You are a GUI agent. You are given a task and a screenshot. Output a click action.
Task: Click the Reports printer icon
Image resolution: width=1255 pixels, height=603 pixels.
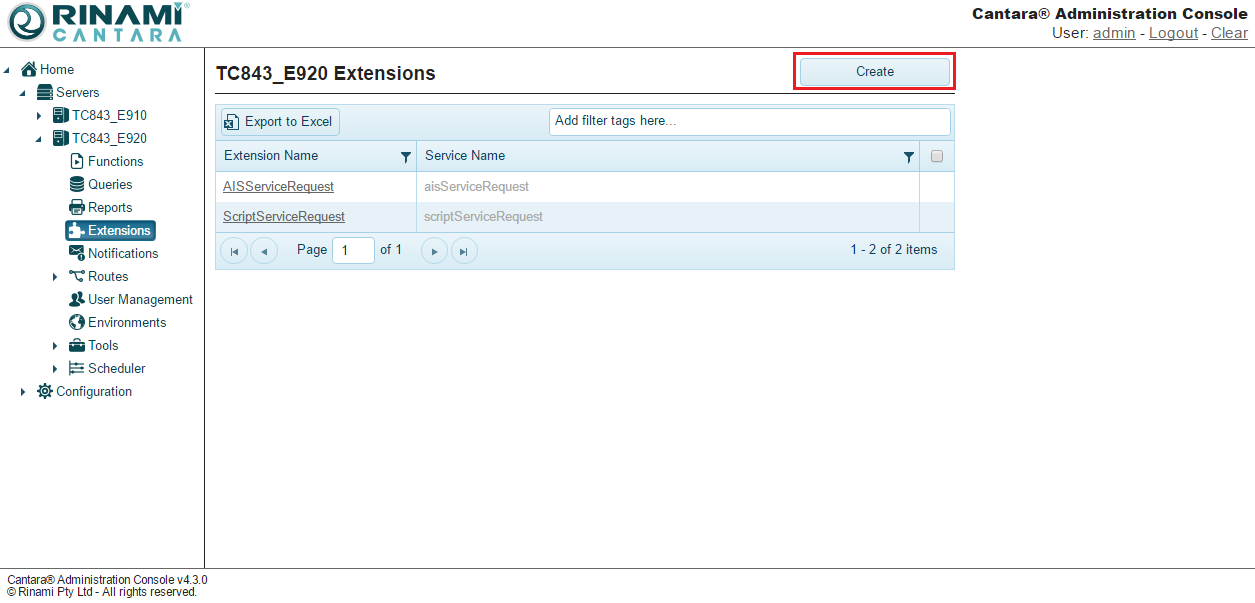coord(77,207)
